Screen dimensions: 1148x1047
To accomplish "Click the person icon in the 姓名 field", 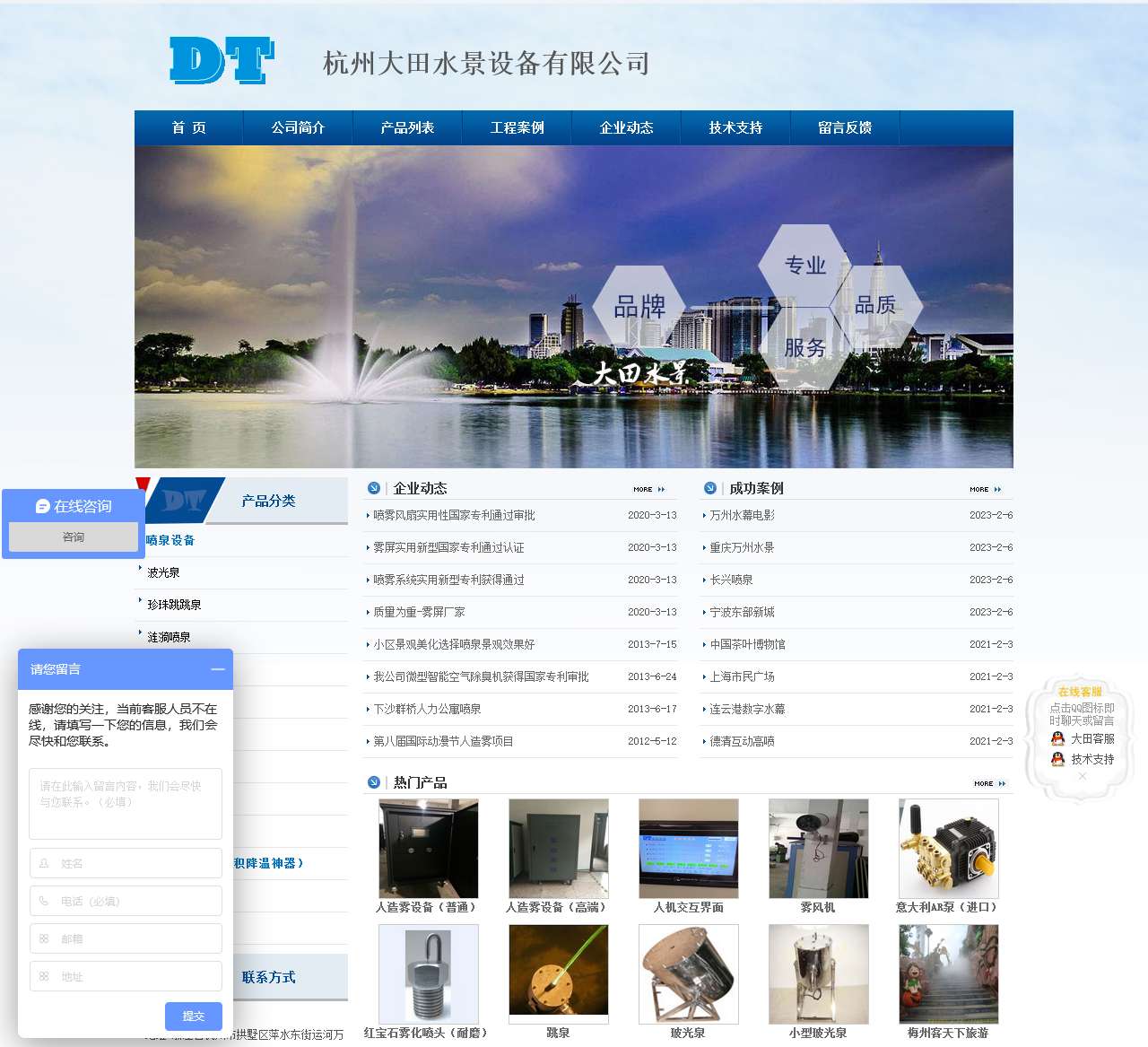I will point(43,863).
